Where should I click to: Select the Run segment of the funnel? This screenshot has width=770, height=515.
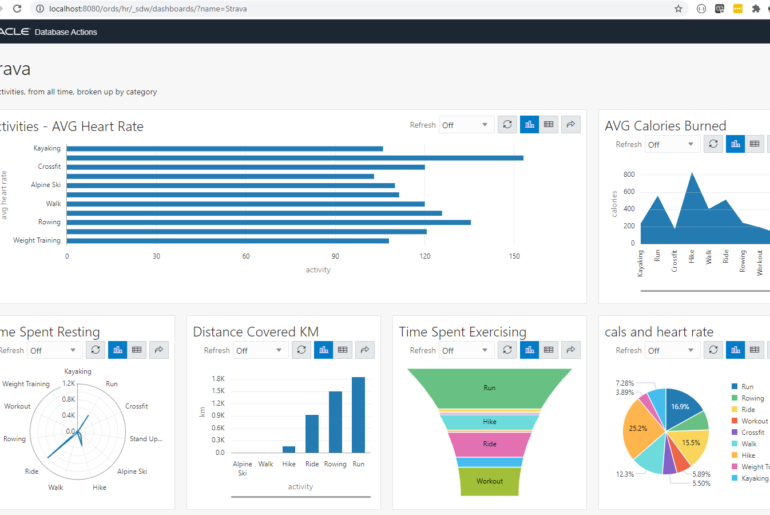coord(490,388)
